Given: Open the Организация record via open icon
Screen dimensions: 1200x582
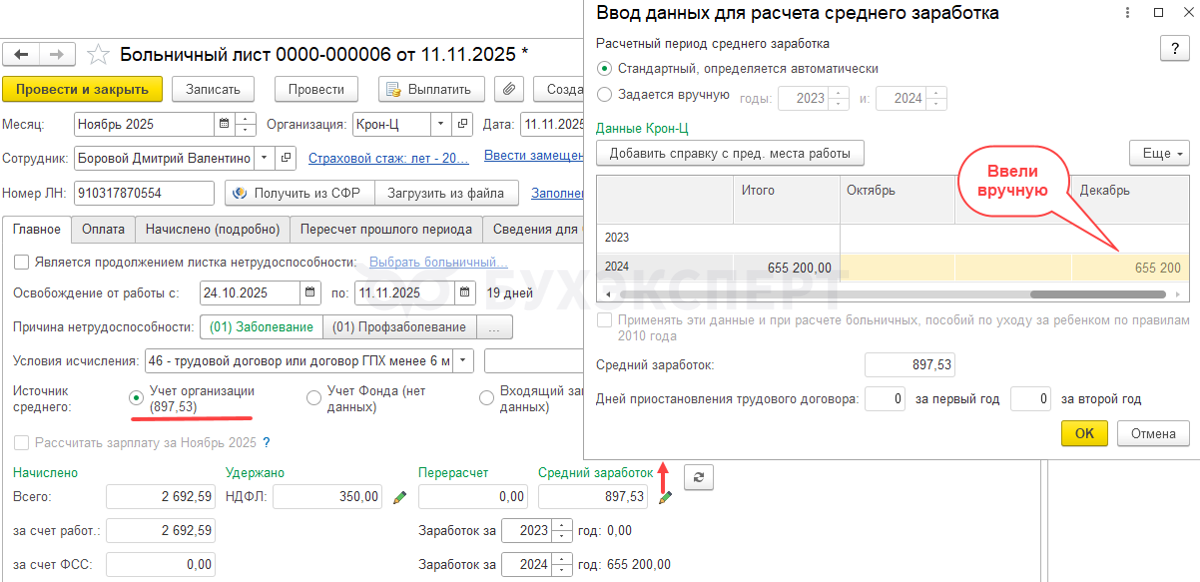Looking at the screenshot, I should tap(462, 125).
